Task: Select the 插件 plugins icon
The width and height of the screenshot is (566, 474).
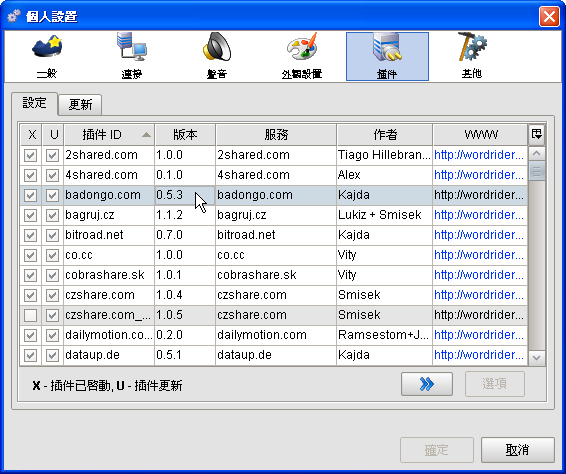Action: [x=387, y=56]
